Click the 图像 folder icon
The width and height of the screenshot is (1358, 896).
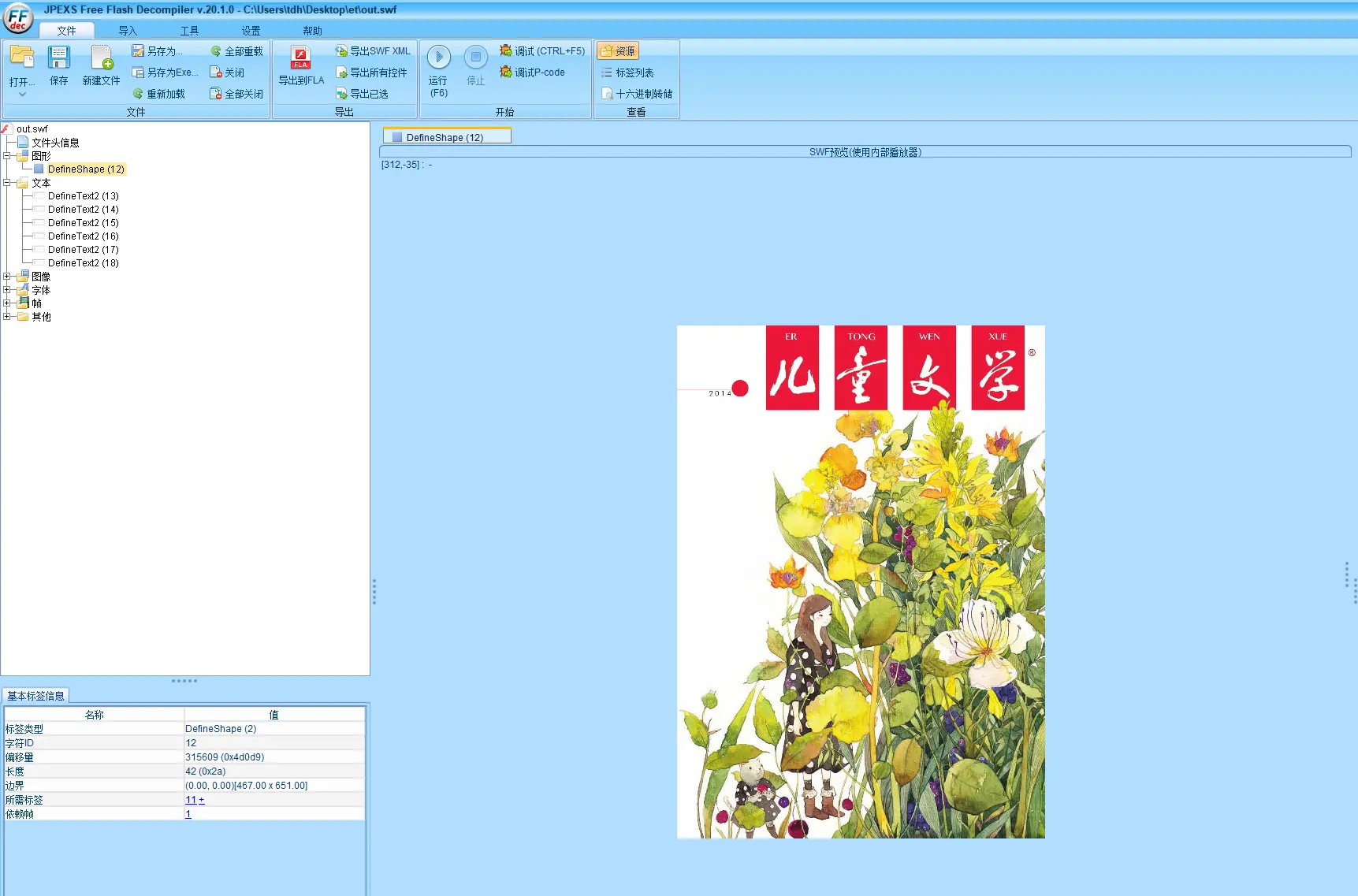click(23, 277)
